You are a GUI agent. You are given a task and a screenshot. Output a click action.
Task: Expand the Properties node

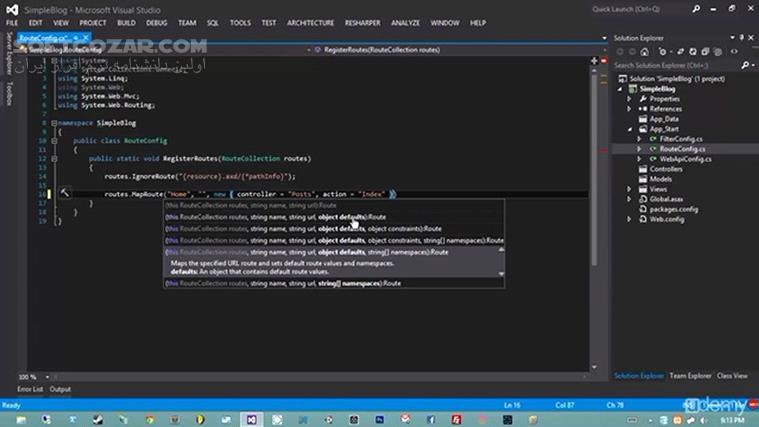(x=629, y=99)
